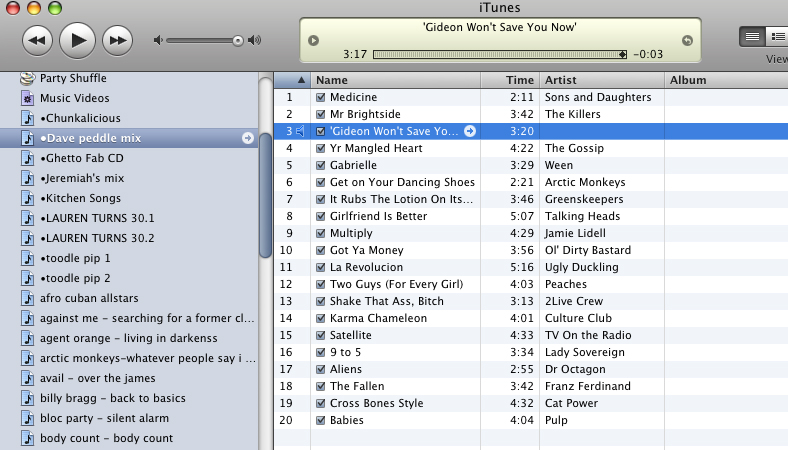788x450 pixels.
Task: Click bloc party silent alarm icon
Action: point(28,418)
